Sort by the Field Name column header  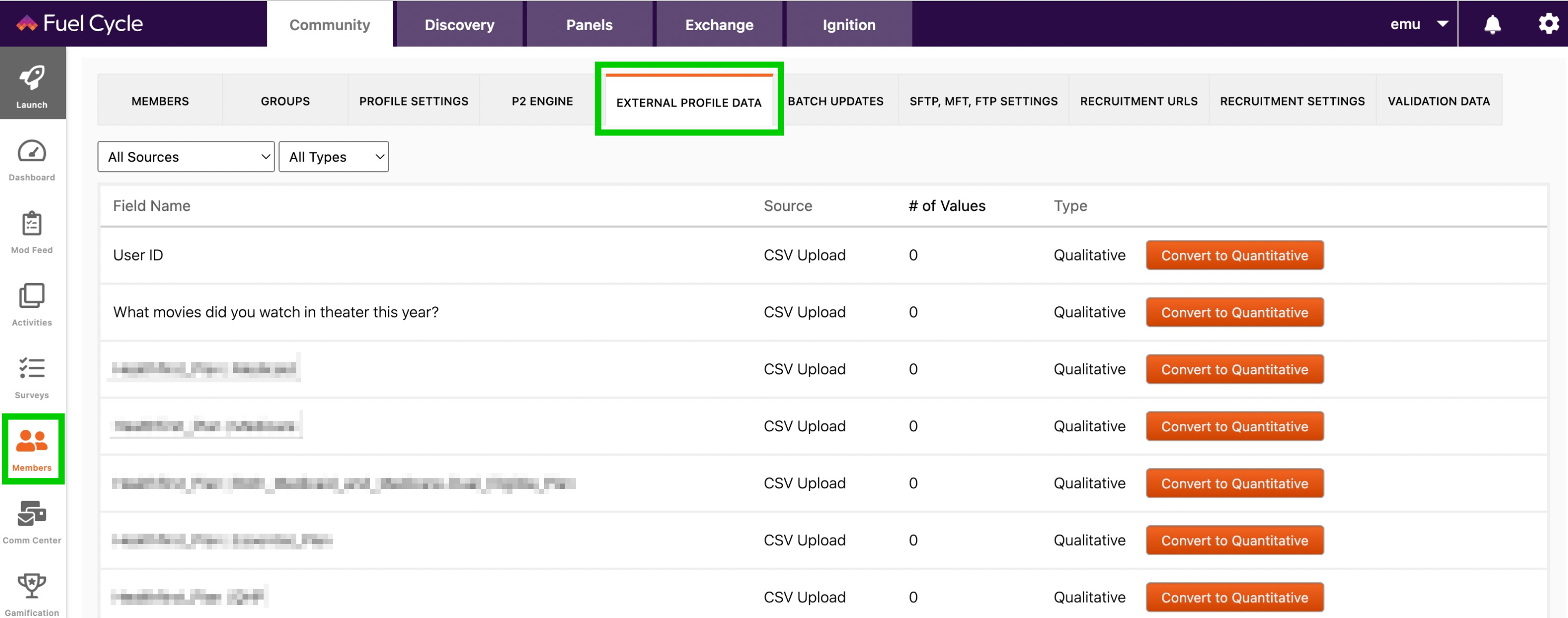coord(151,206)
